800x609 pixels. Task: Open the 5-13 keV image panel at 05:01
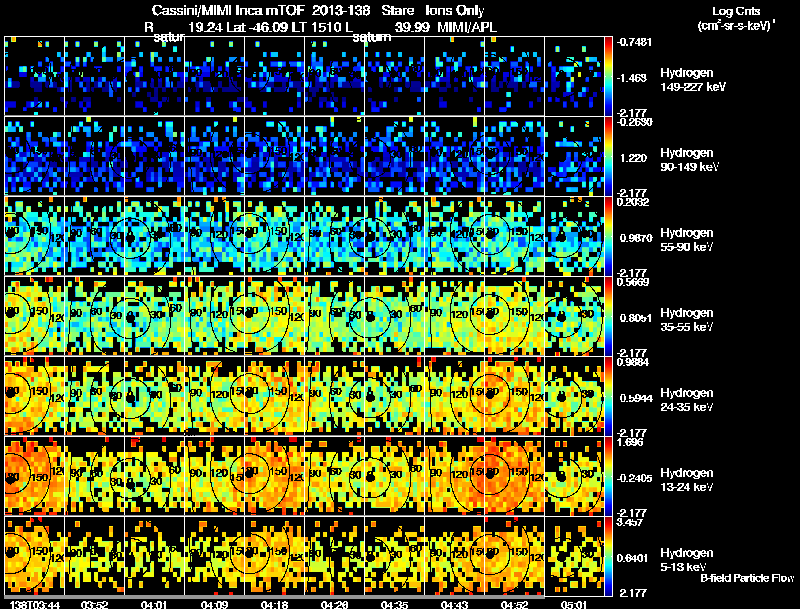pos(574,556)
